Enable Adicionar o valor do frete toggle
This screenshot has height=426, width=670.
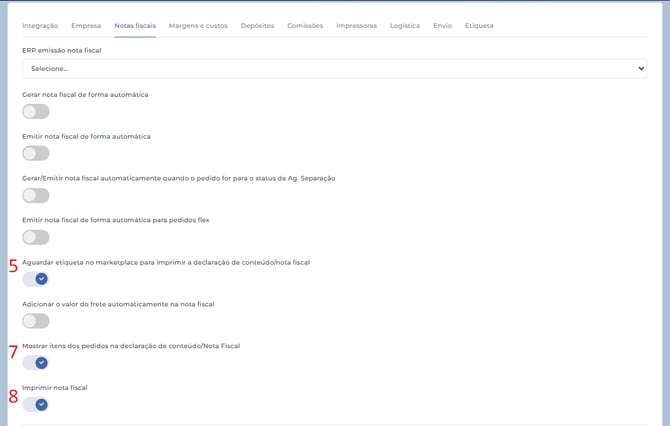[36, 321]
